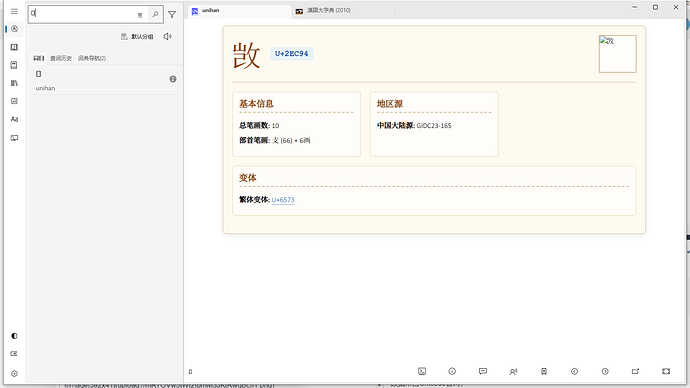The image size is (690, 388).
Task: Toggle the dark mode contrast icon
Action: click(15, 336)
